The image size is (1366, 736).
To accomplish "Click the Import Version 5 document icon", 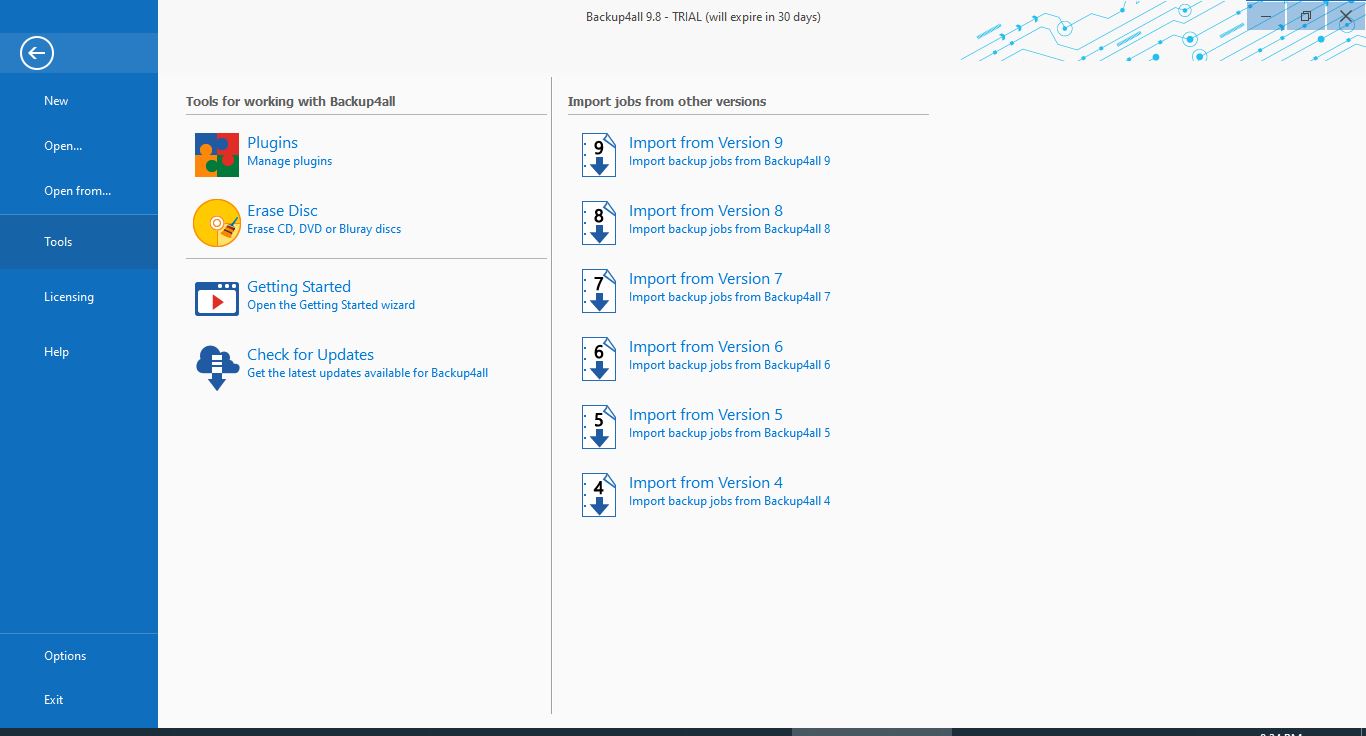I will [x=599, y=427].
